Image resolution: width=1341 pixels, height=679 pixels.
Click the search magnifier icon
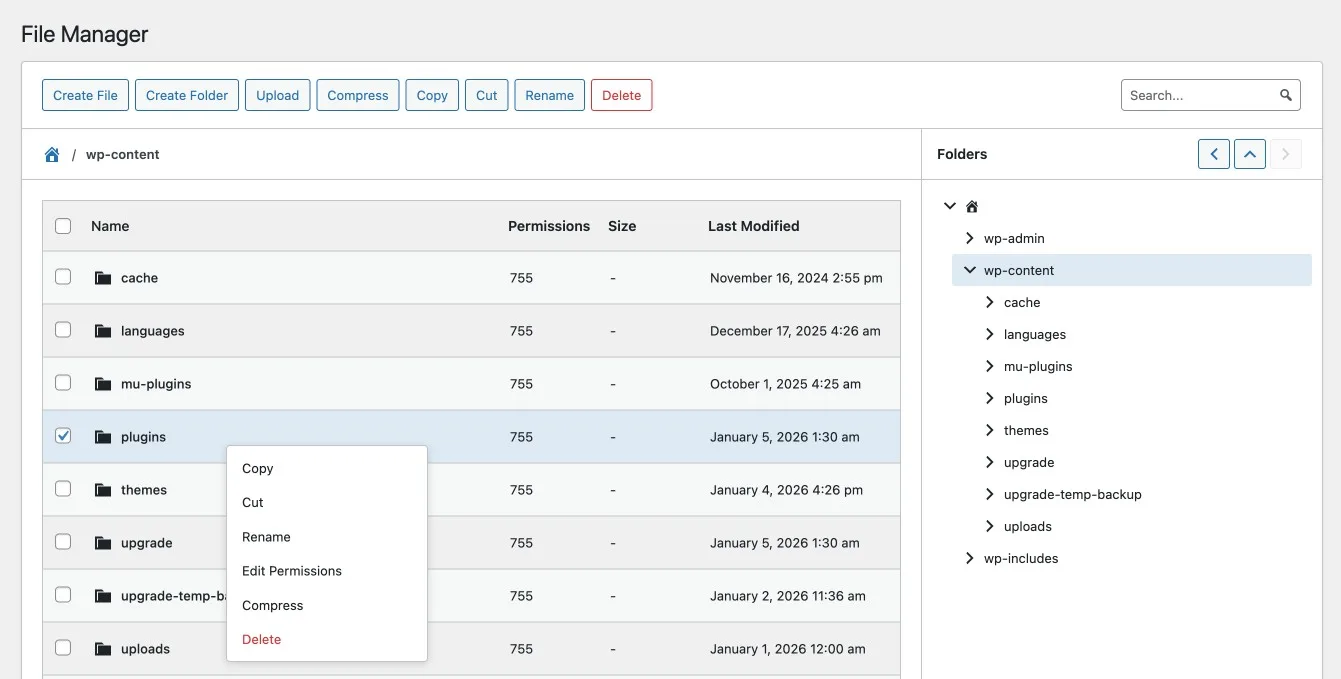[1286, 95]
